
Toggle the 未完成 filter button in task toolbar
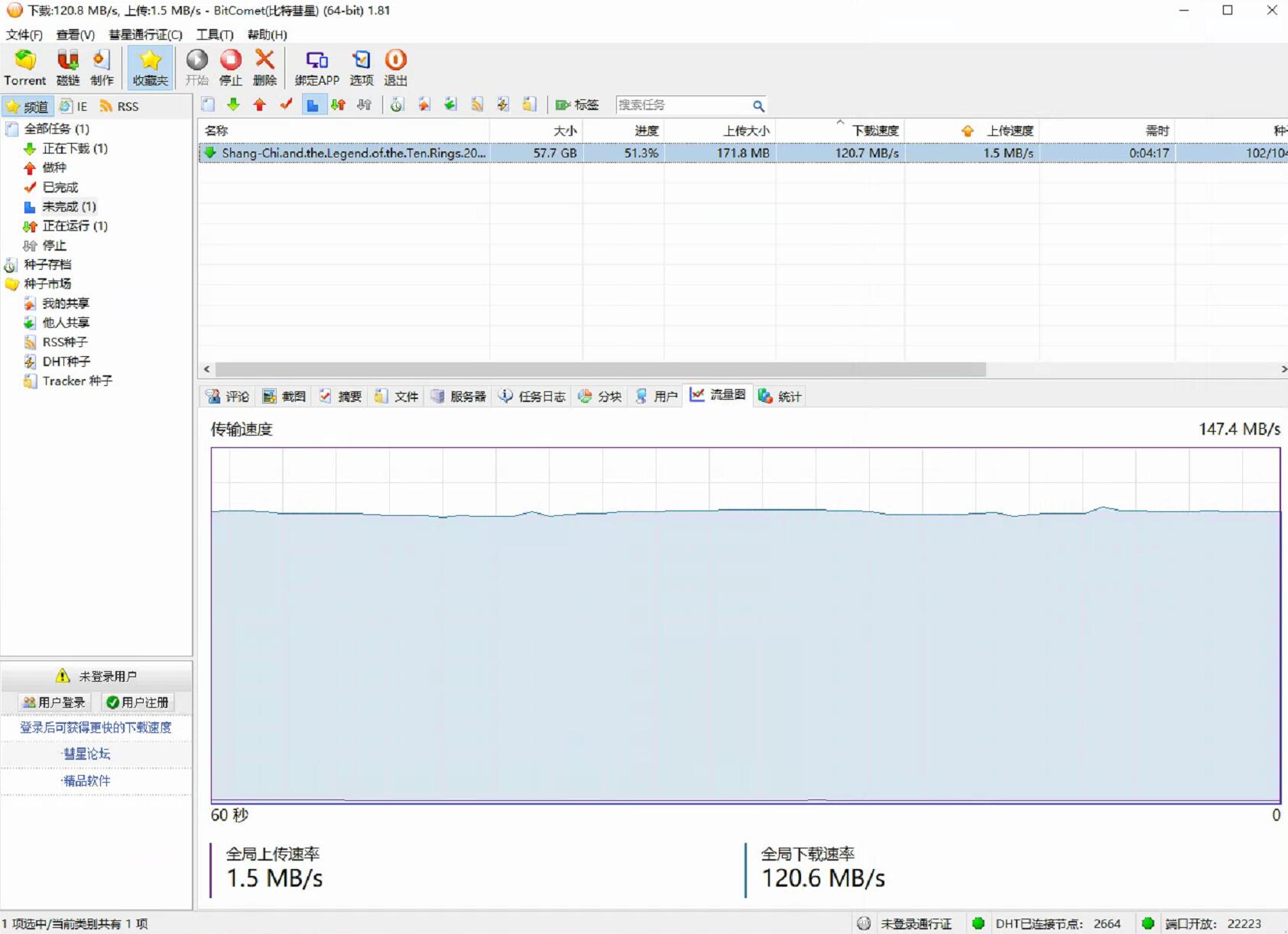pyautogui.click(x=312, y=105)
